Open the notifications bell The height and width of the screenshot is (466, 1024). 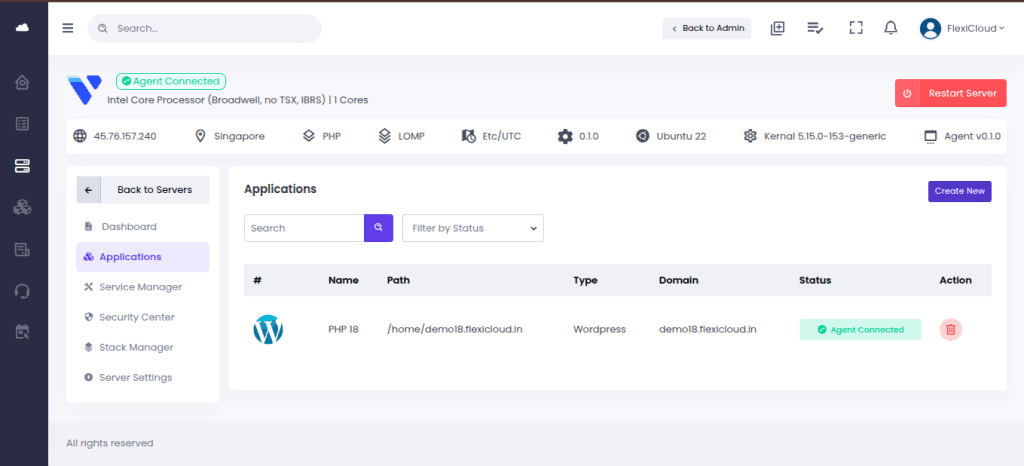(890, 28)
